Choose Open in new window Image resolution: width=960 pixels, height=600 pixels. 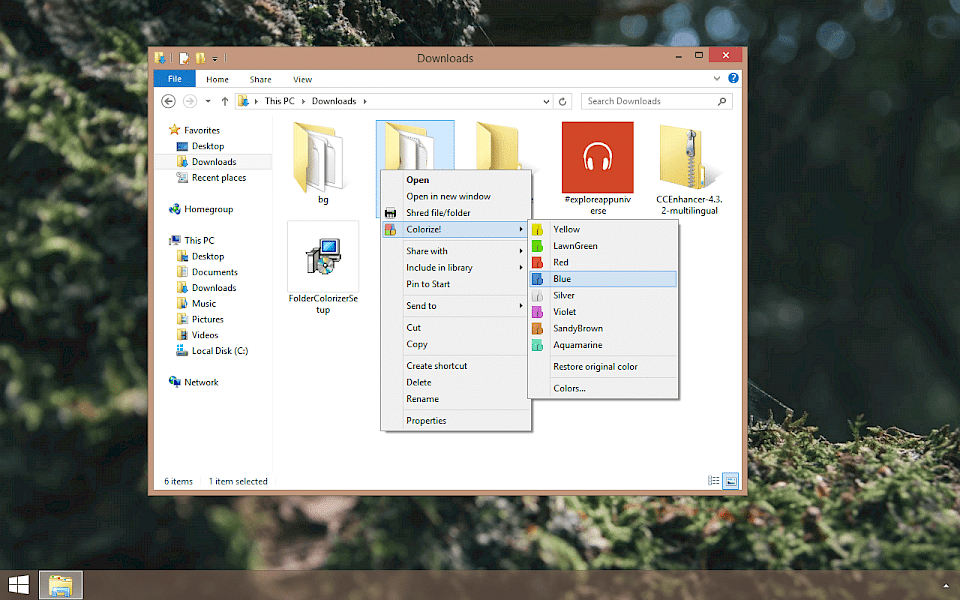point(456,197)
